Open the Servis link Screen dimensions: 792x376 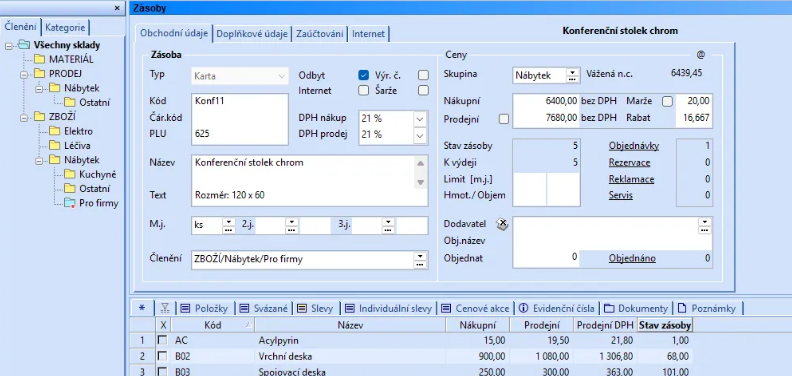[621, 195]
